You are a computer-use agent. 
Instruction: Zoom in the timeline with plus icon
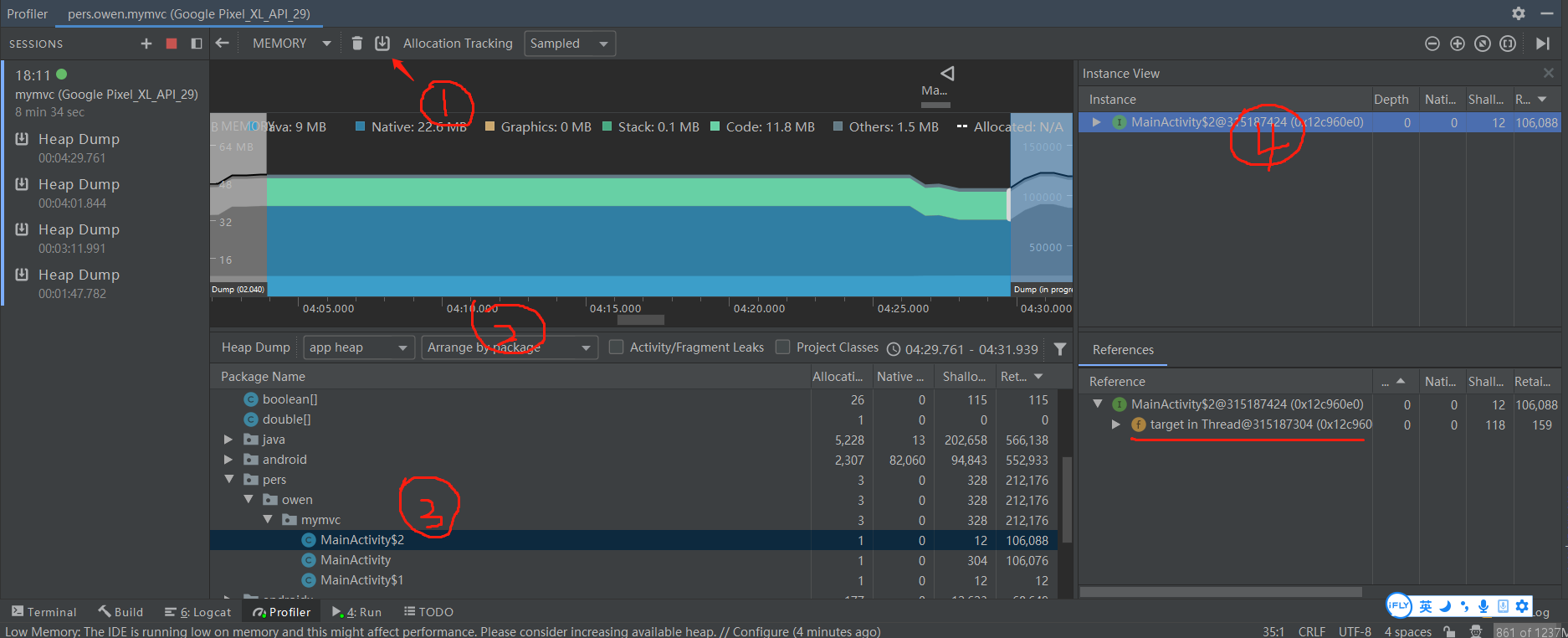tap(1458, 44)
